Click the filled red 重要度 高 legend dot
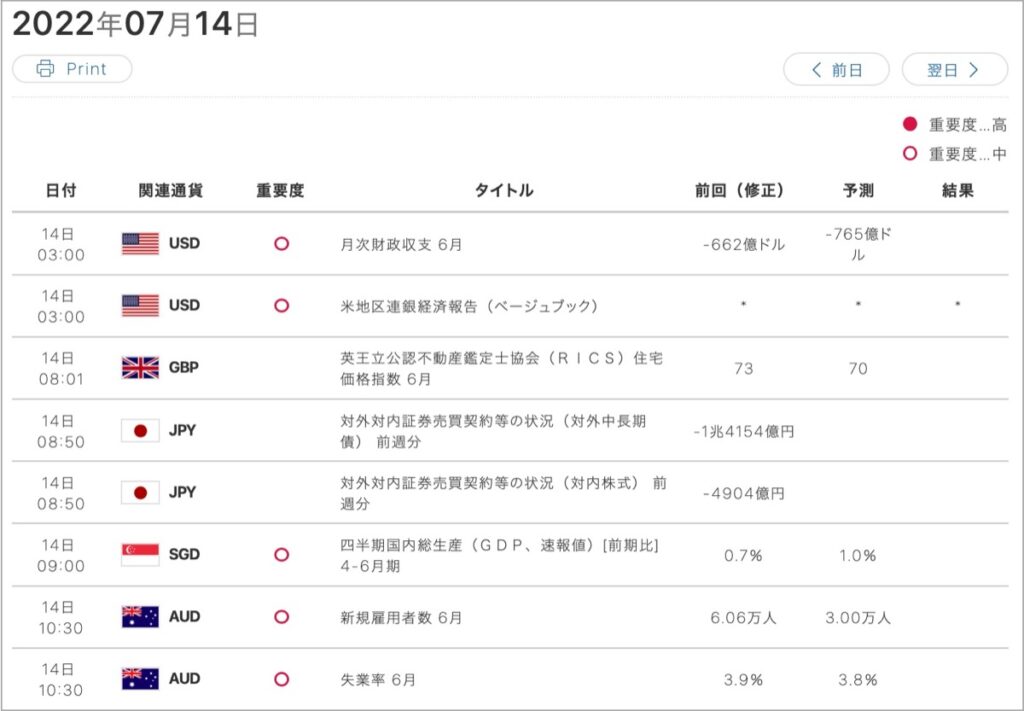Viewport: 1024px width, 711px height. tap(910, 123)
